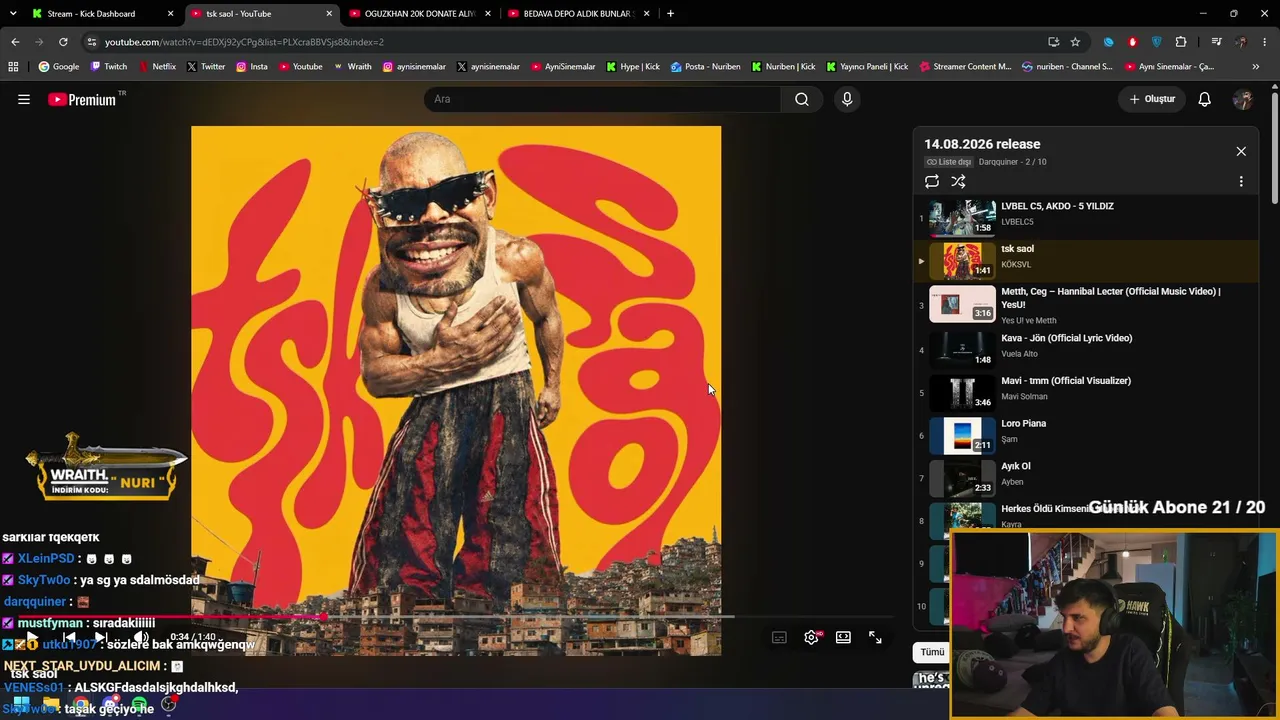
Task: Play Loro Piana by Şam
Action: tap(1087, 435)
